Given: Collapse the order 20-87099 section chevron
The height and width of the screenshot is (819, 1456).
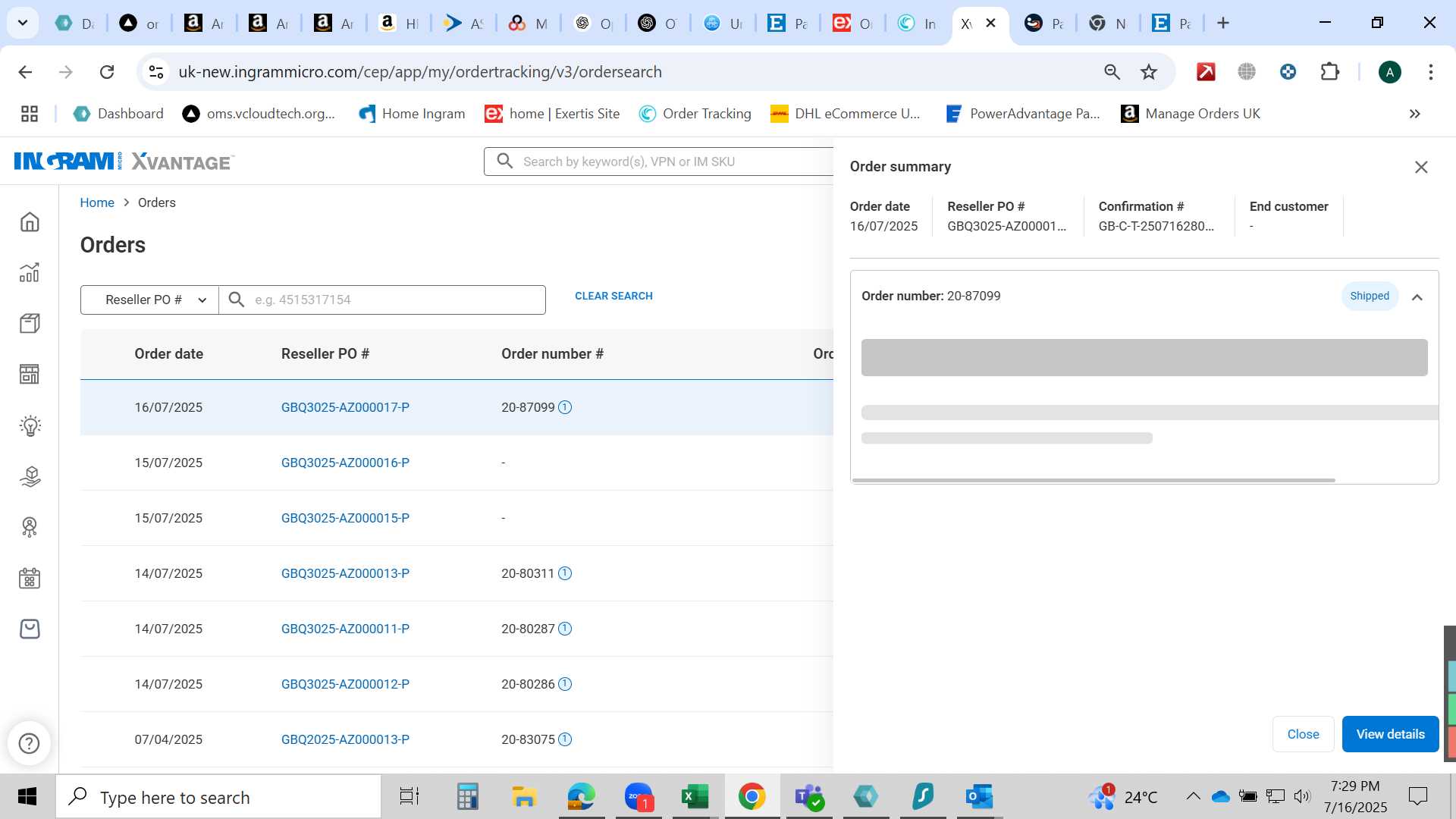Looking at the screenshot, I should point(1417,297).
